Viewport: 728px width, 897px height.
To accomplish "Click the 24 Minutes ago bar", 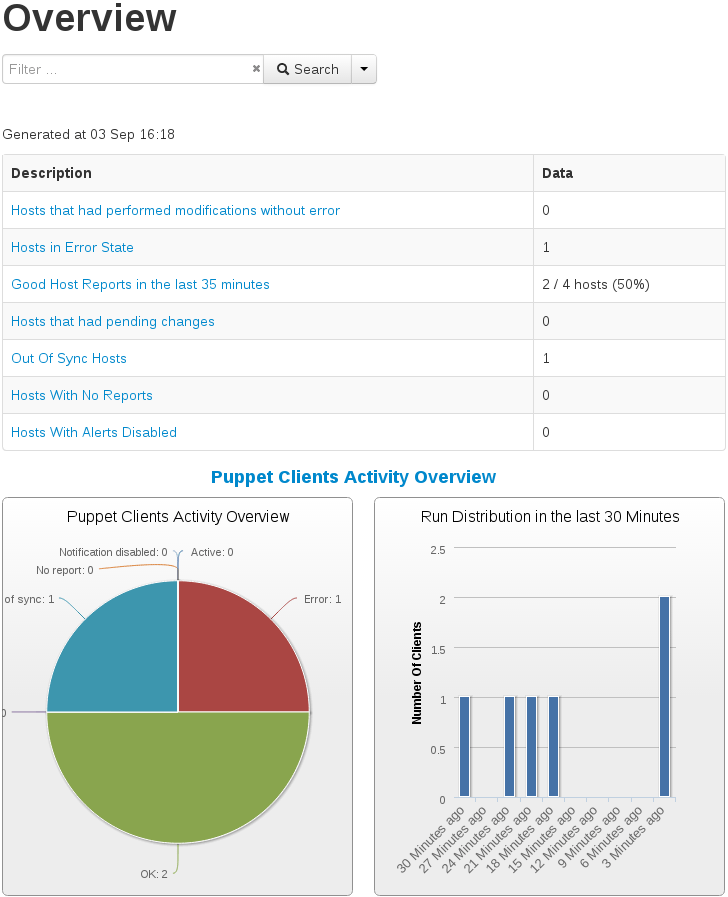I will click(509, 748).
